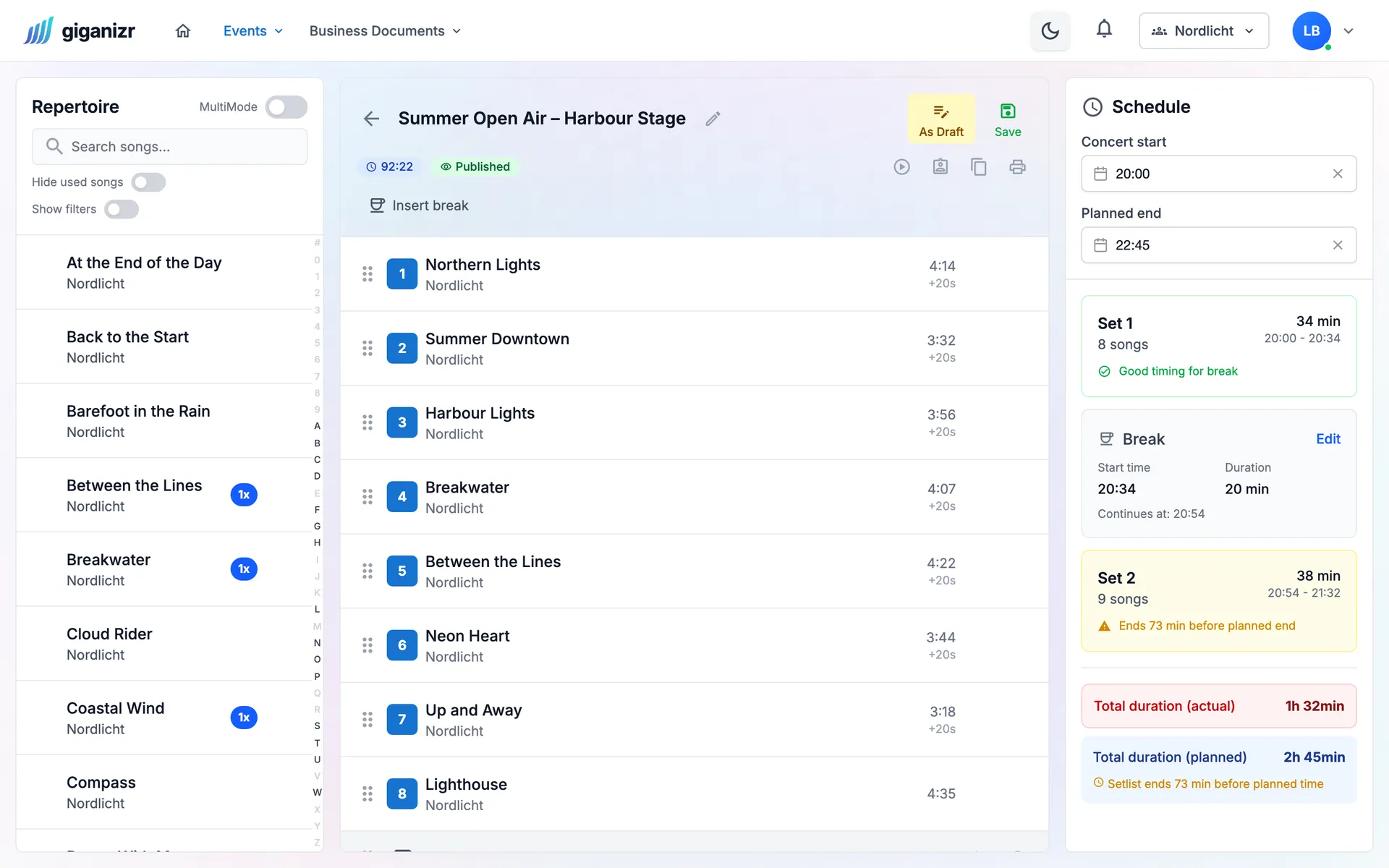
Task: Print the setlist
Action: coord(1017,167)
